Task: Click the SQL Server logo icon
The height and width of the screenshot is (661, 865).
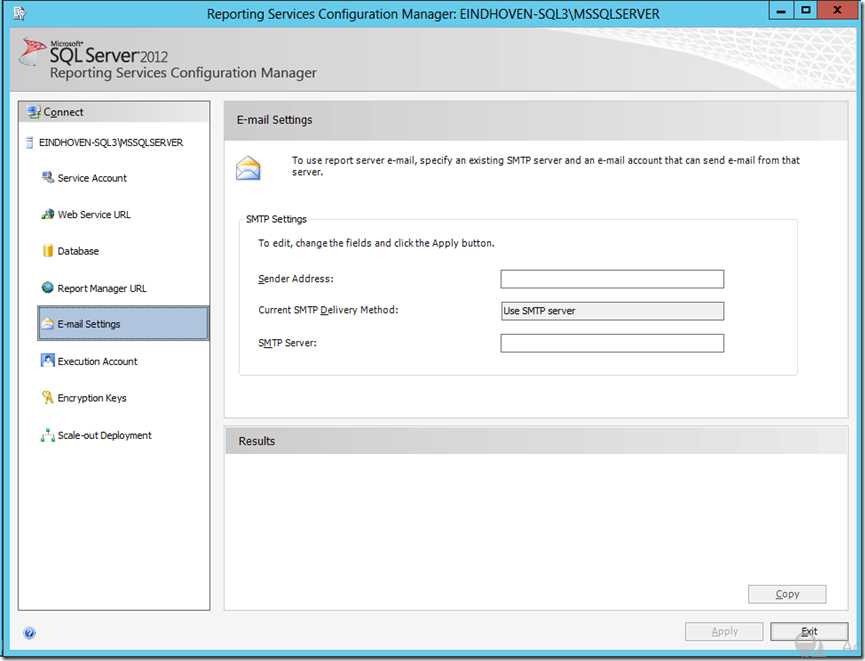Action: pos(32,53)
